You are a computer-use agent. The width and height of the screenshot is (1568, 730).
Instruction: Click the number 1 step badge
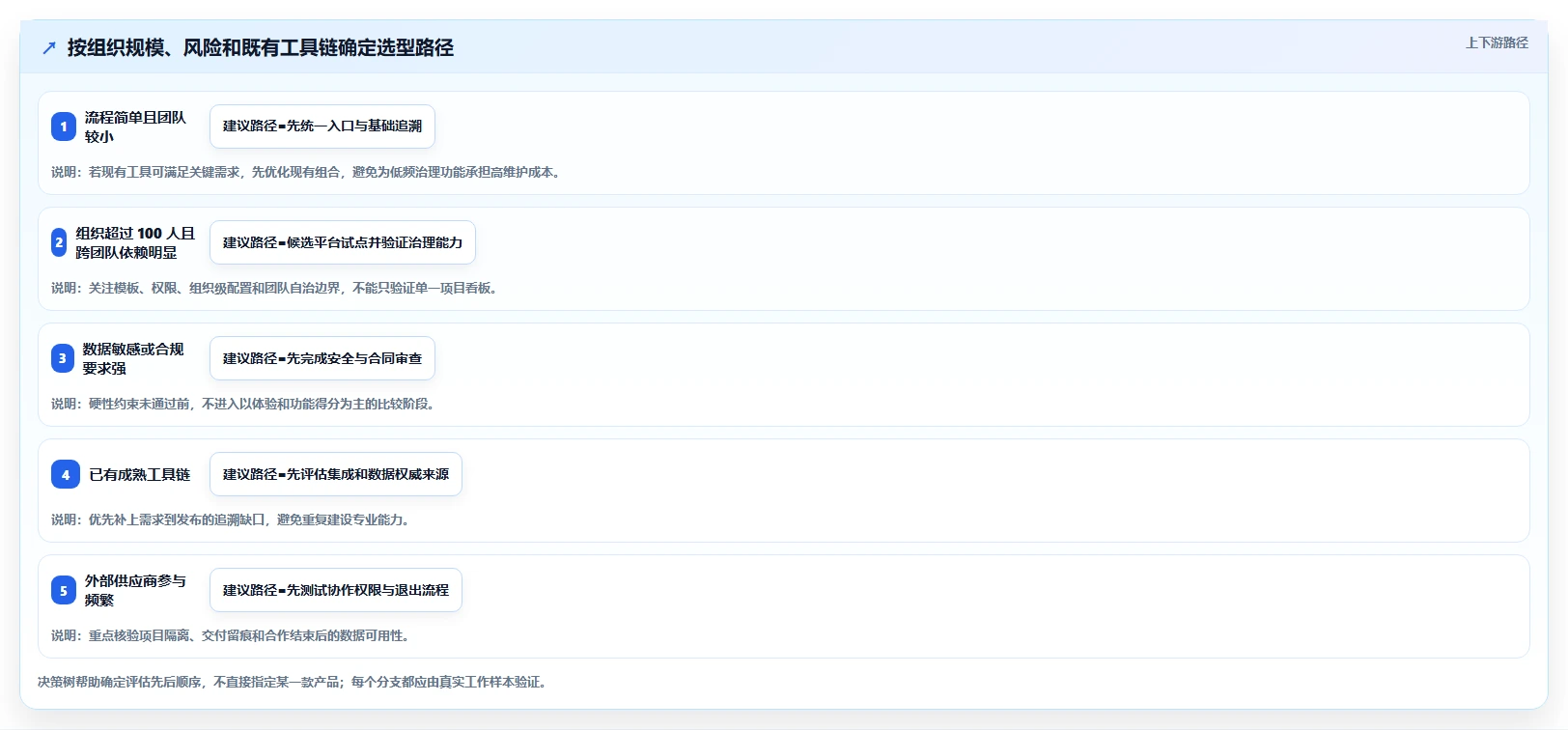click(x=64, y=126)
